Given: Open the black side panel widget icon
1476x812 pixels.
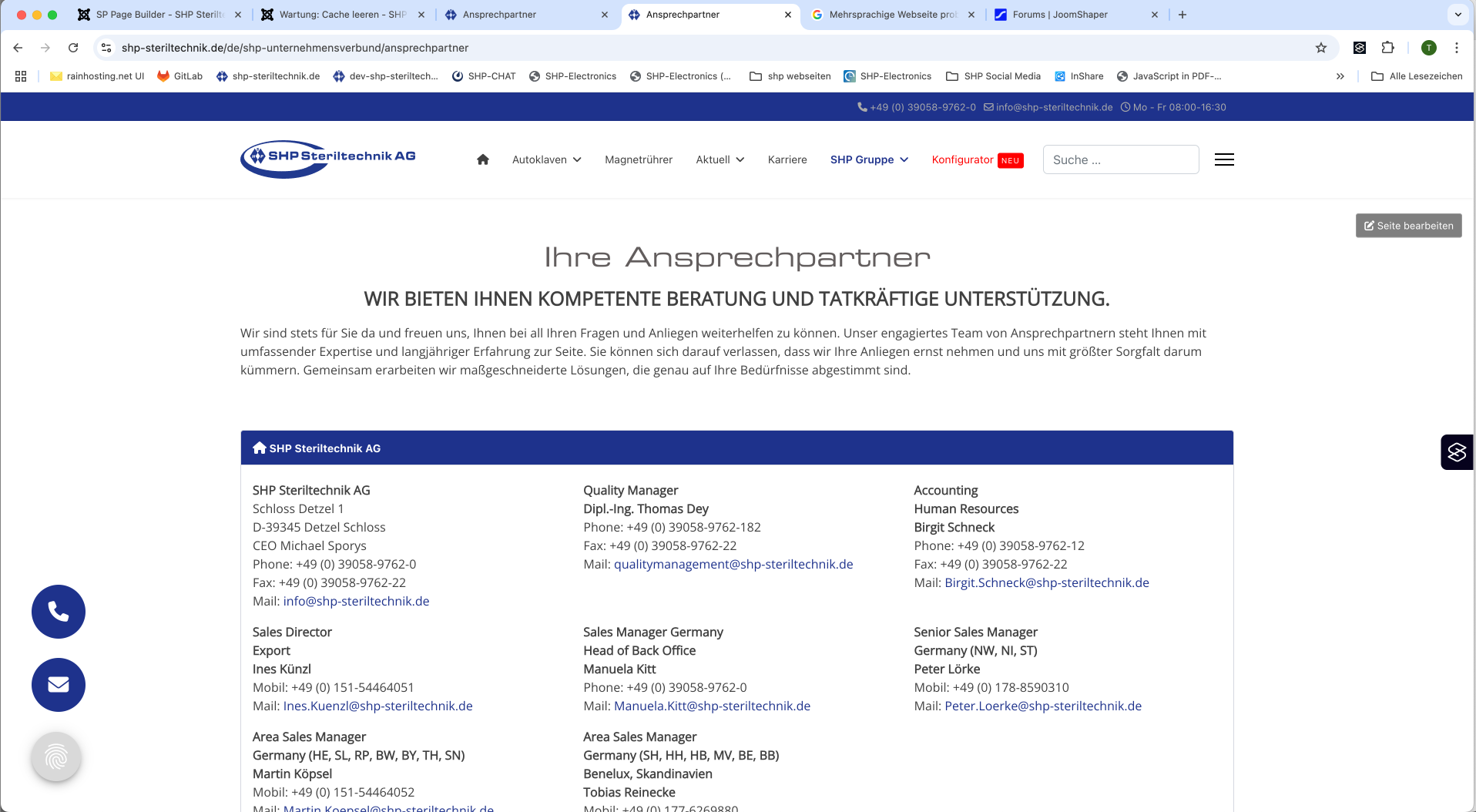Looking at the screenshot, I should click(1457, 452).
